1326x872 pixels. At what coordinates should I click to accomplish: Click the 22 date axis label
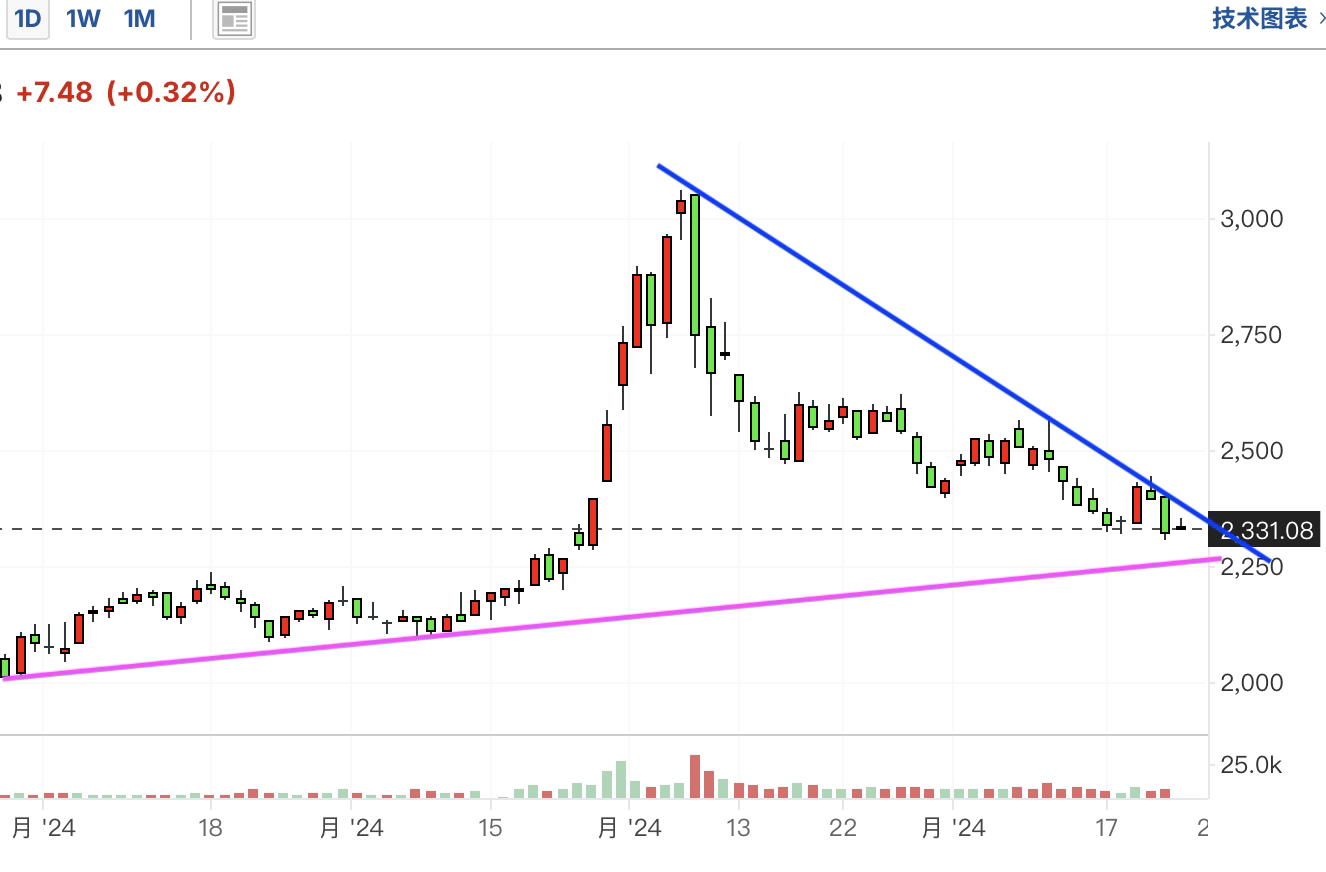tap(844, 828)
